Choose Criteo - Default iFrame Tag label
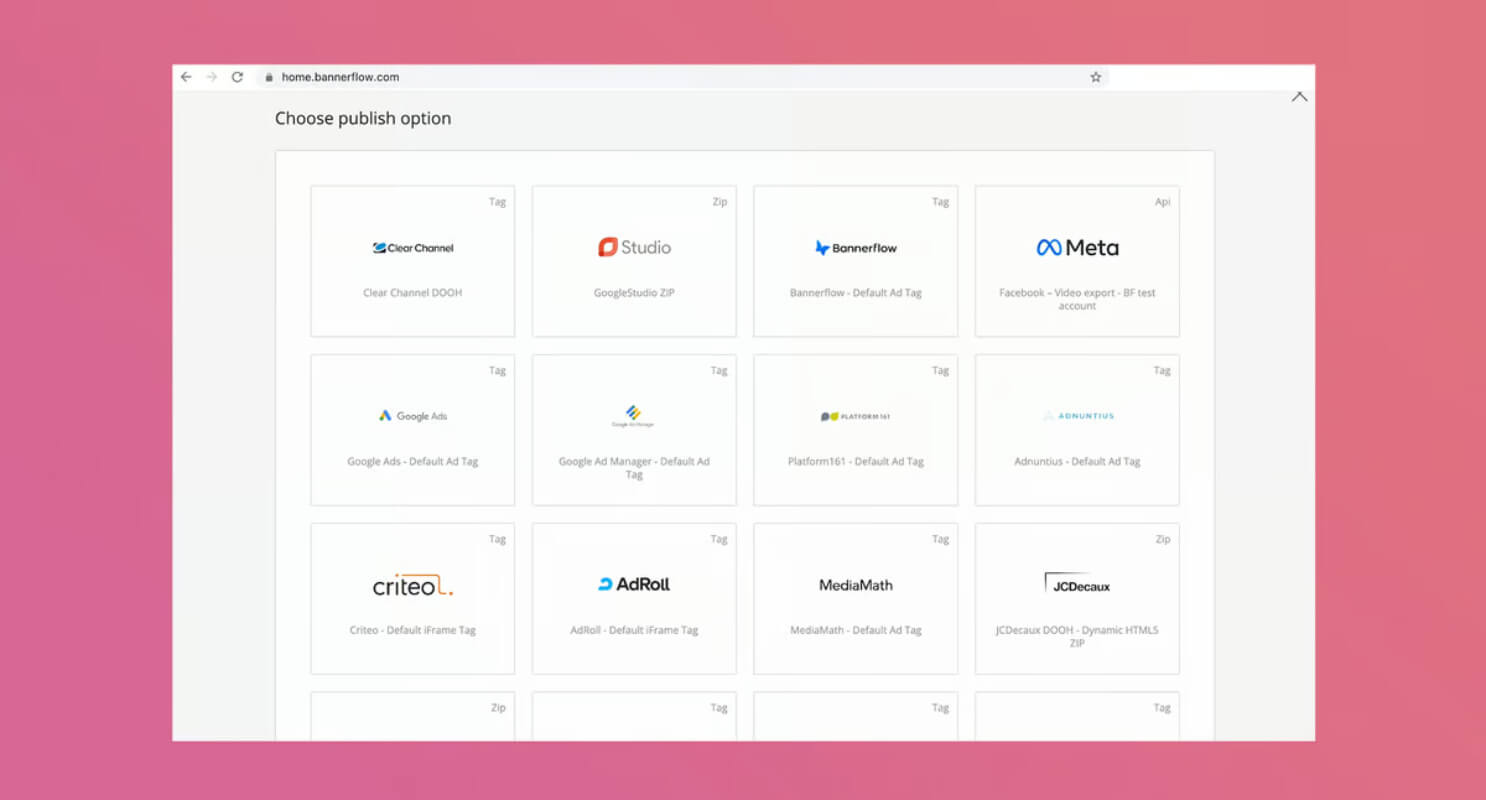The height and width of the screenshot is (800, 1486). click(412, 630)
